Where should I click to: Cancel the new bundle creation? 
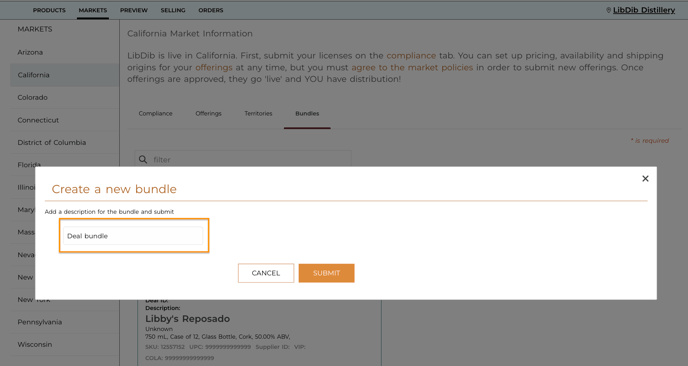pos(266,273)
